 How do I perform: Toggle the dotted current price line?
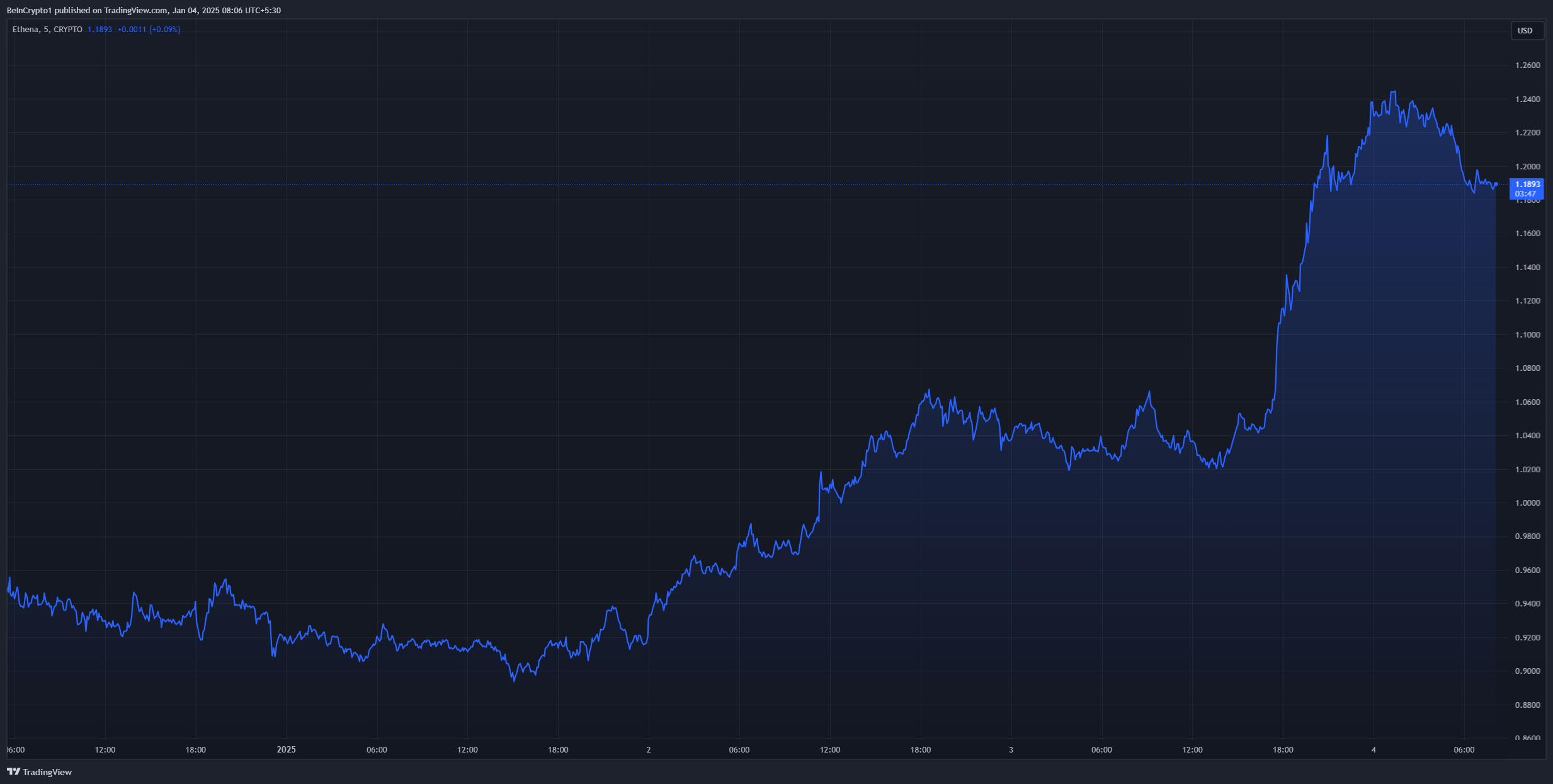756,183
